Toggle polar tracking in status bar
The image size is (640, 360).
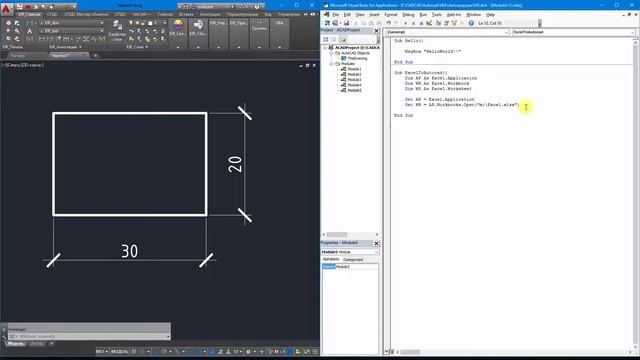pos(164,351)
